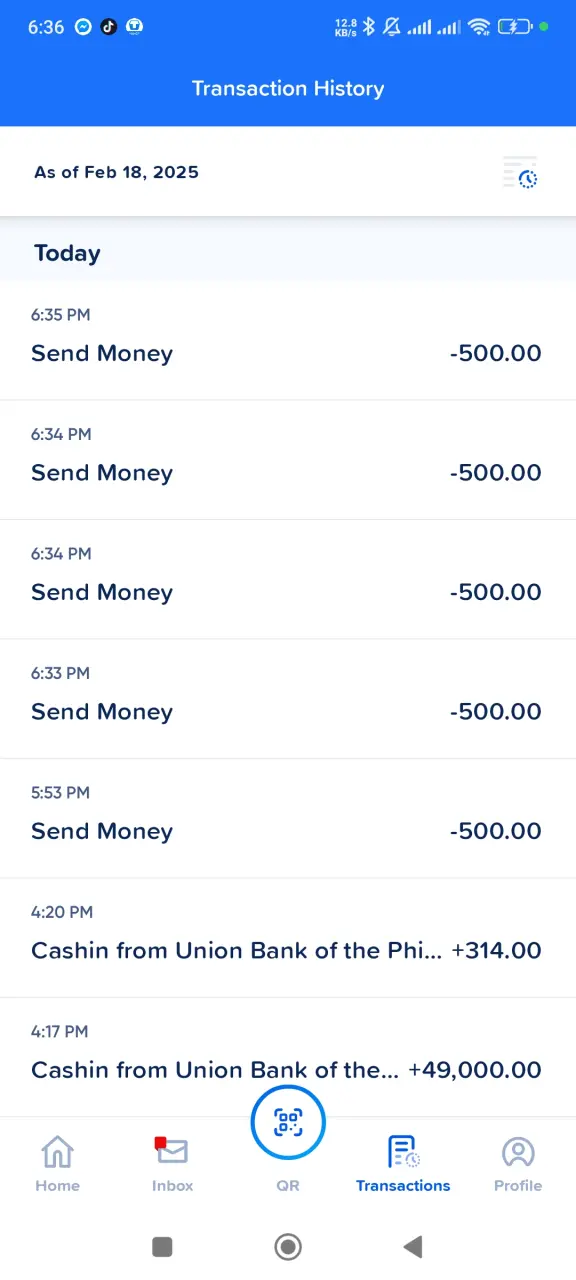The width and height of the screenshot is (576, 1280).
Task: View the +49,000.00 Cashin transaction
Action: (x=288, y=1057)
